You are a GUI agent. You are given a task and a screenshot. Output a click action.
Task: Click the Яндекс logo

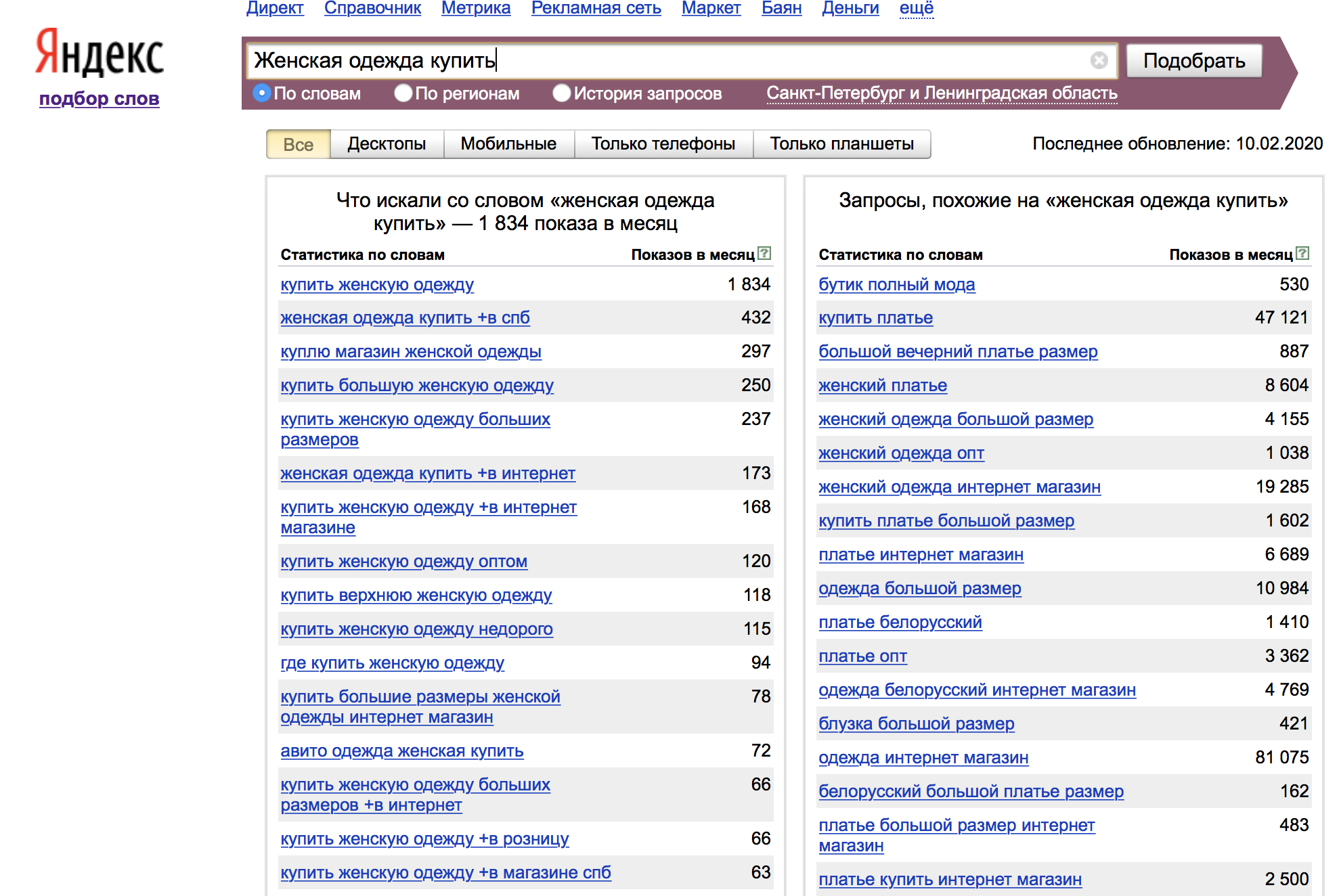(100, 53)
